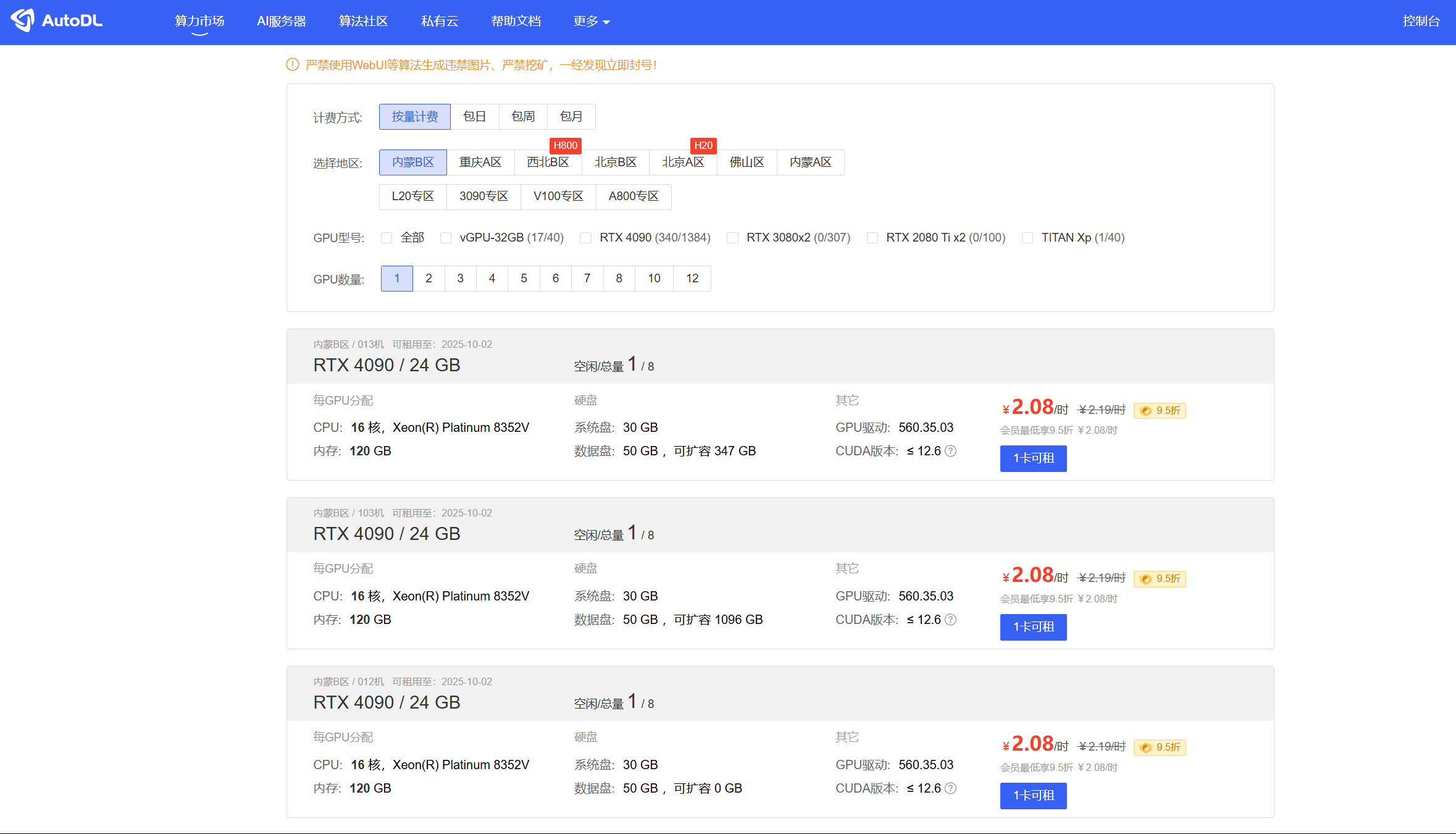Click CUDA version help icon for 103机
Image resolution: width=1456 pixels, height=834 pixels.
(x=951, y=620)
